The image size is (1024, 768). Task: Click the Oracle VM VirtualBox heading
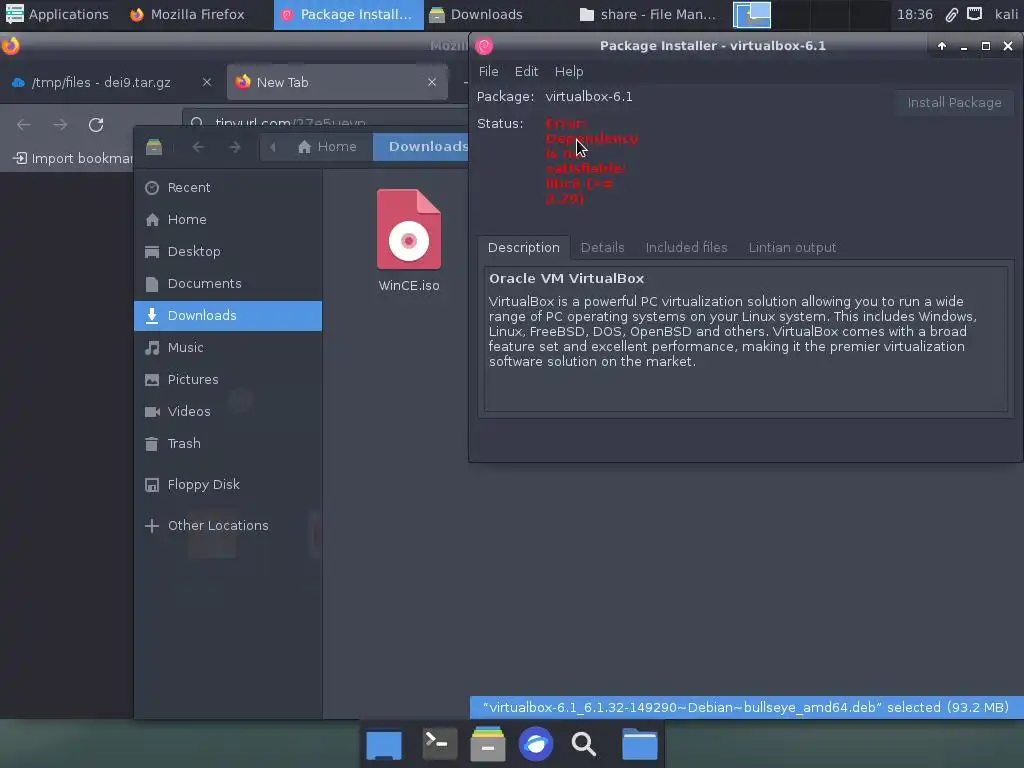[x=566, y=278]
